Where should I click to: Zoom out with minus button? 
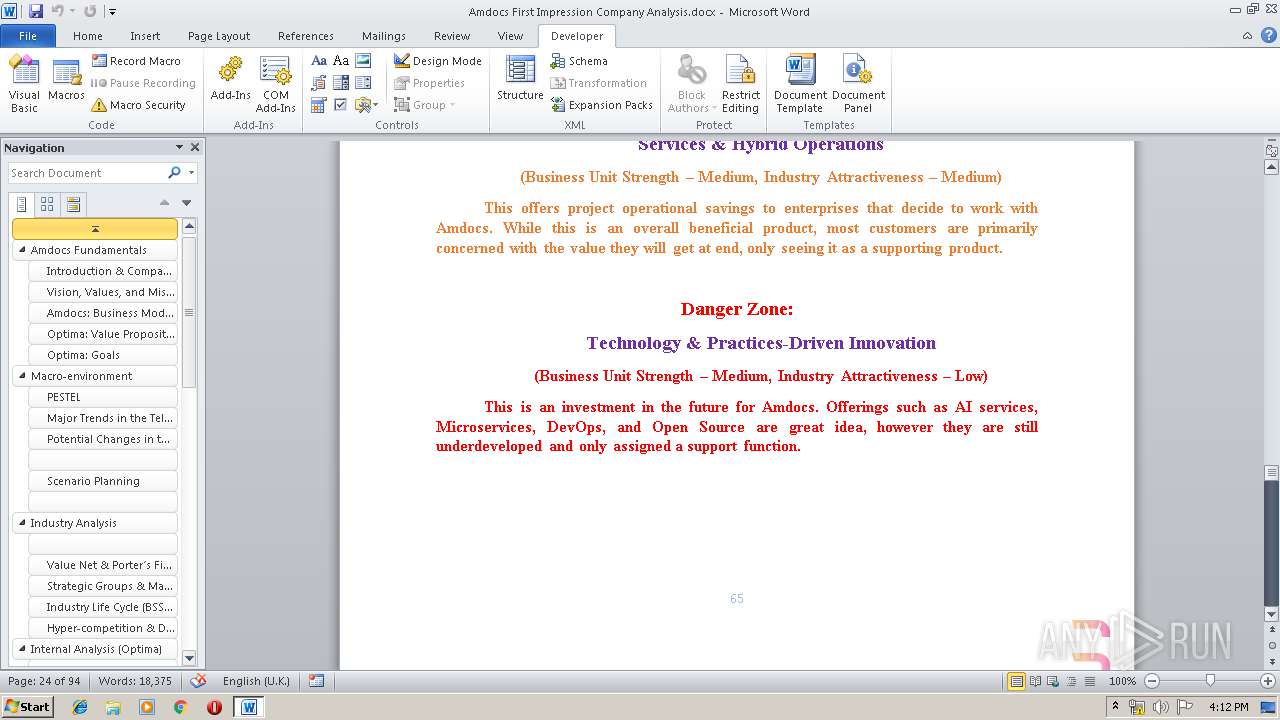[x=1151, y=681]
